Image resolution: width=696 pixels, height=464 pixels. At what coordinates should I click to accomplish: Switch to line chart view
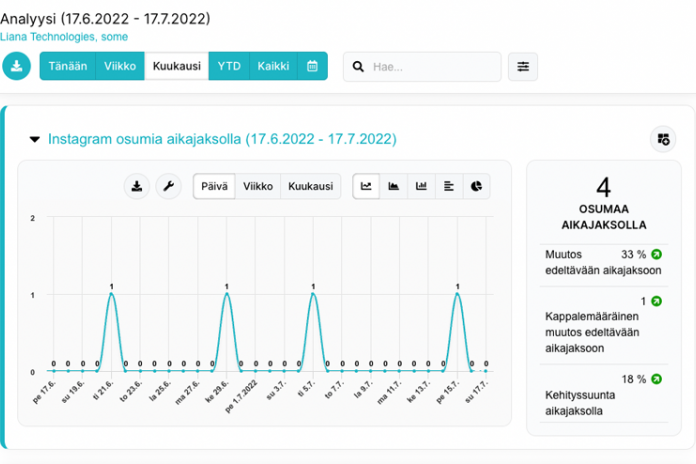[x=367, y=186]
